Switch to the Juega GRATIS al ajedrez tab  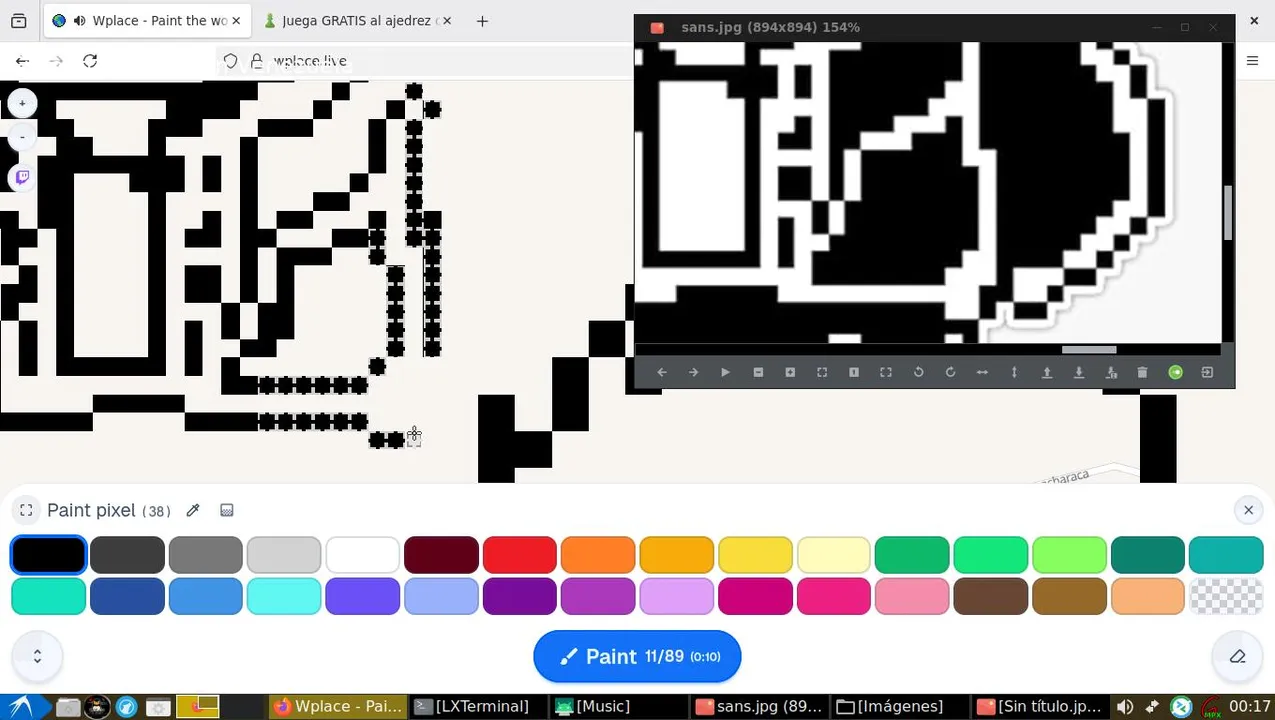pos(357,20)
